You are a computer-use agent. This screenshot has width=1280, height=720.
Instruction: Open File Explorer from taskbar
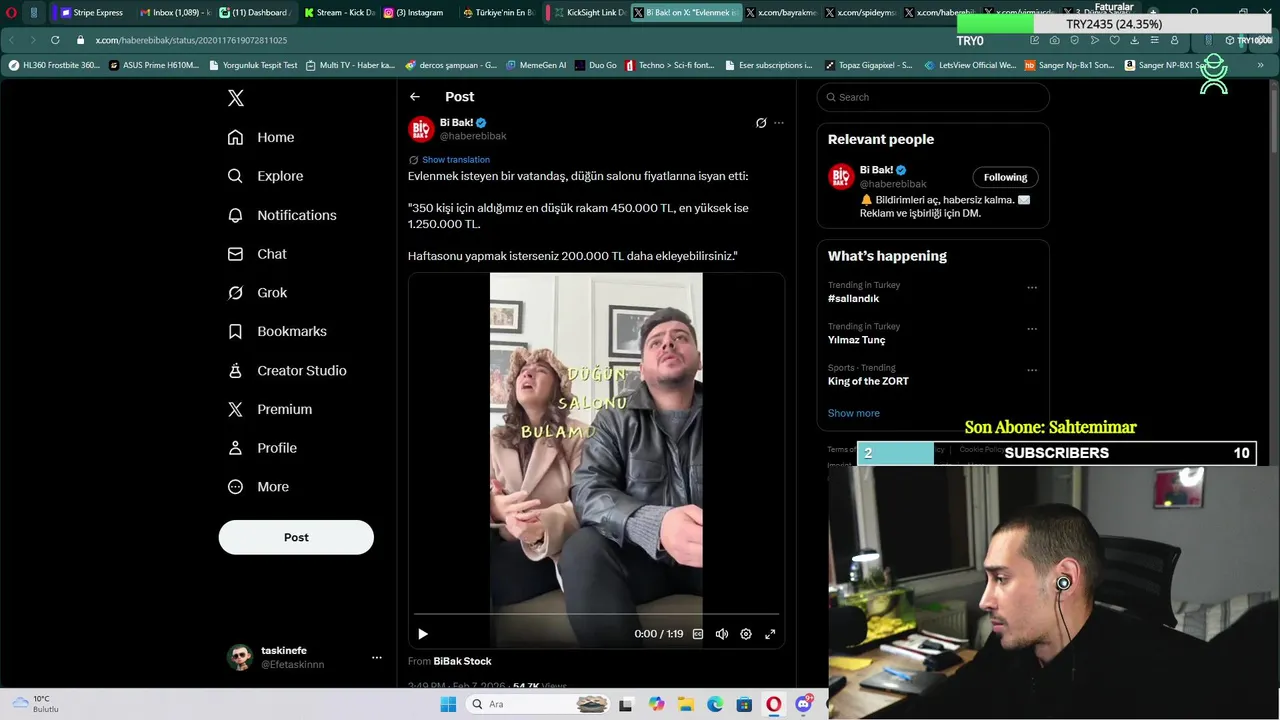coord(686,704)
